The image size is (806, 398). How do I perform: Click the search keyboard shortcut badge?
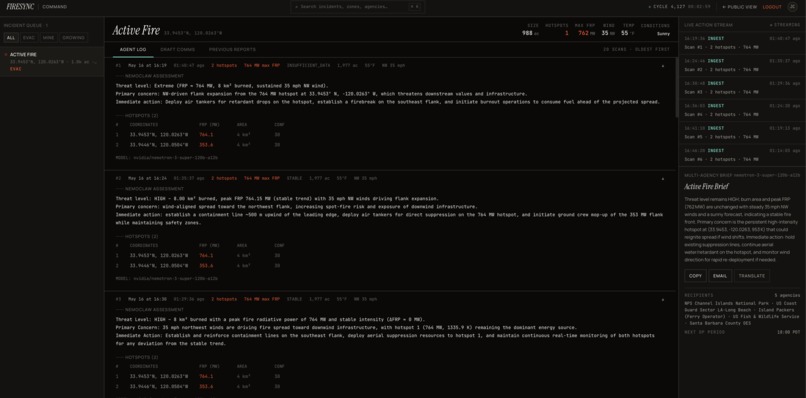point(415,7)
